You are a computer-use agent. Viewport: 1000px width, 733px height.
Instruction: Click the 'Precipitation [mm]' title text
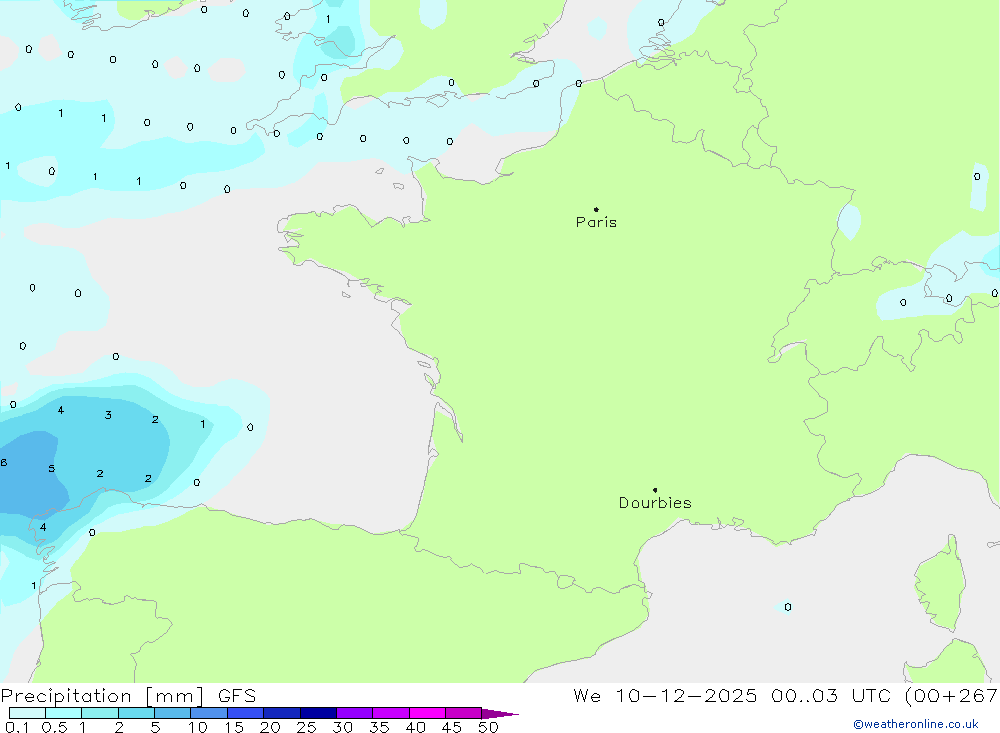102,696
